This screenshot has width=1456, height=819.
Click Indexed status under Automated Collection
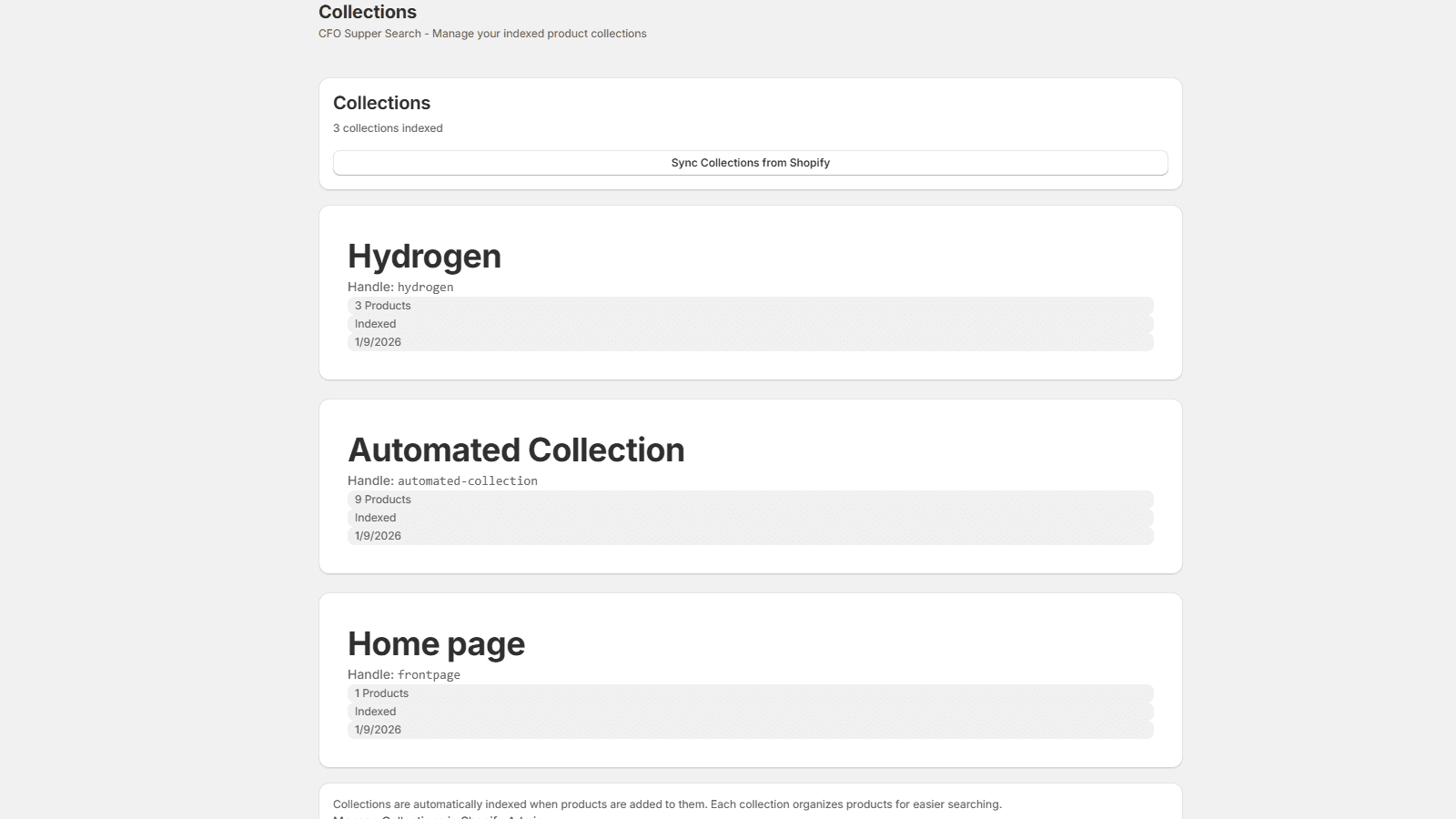coord(376,518)
